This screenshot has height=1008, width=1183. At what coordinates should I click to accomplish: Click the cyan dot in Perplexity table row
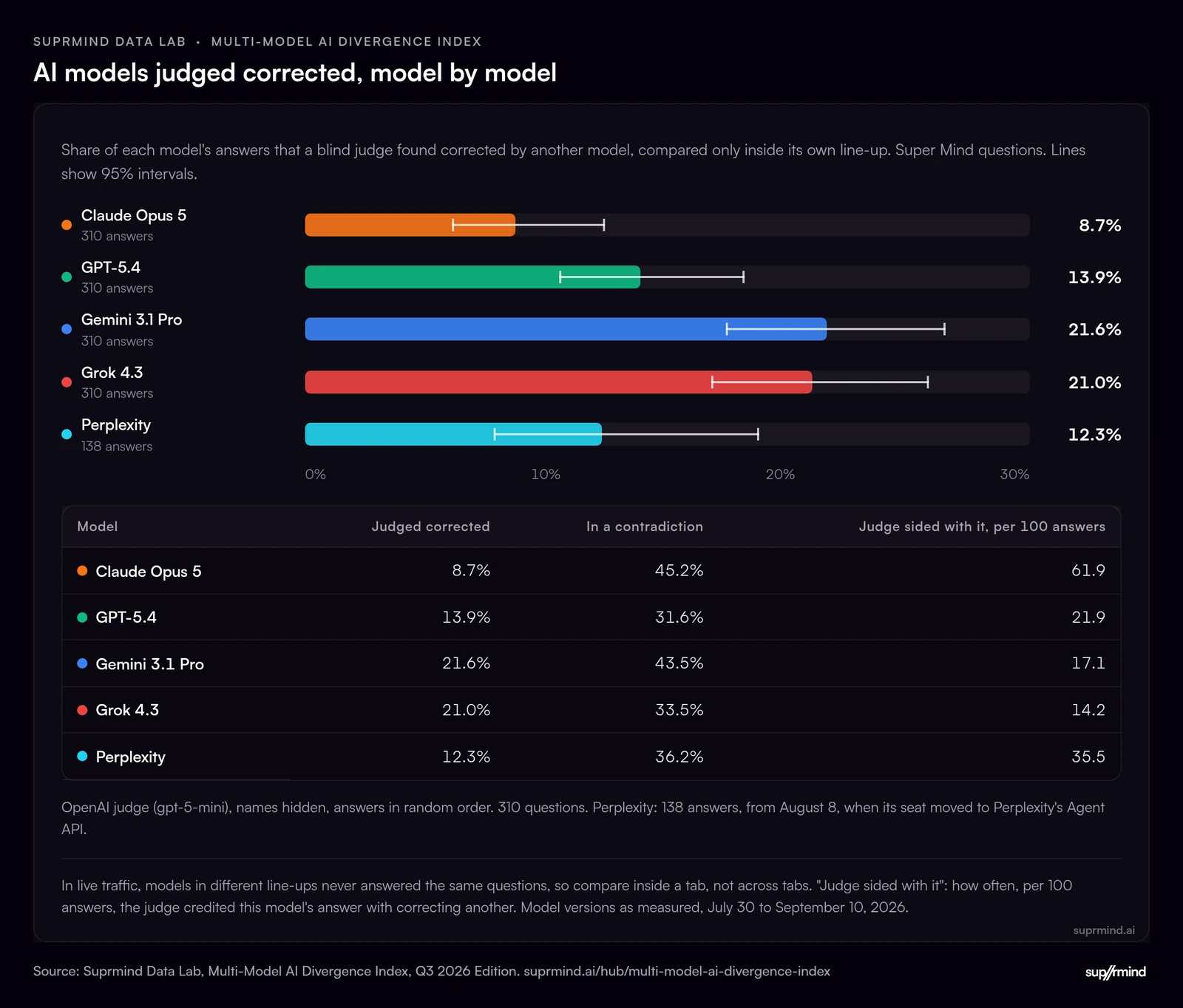point(82,756)
